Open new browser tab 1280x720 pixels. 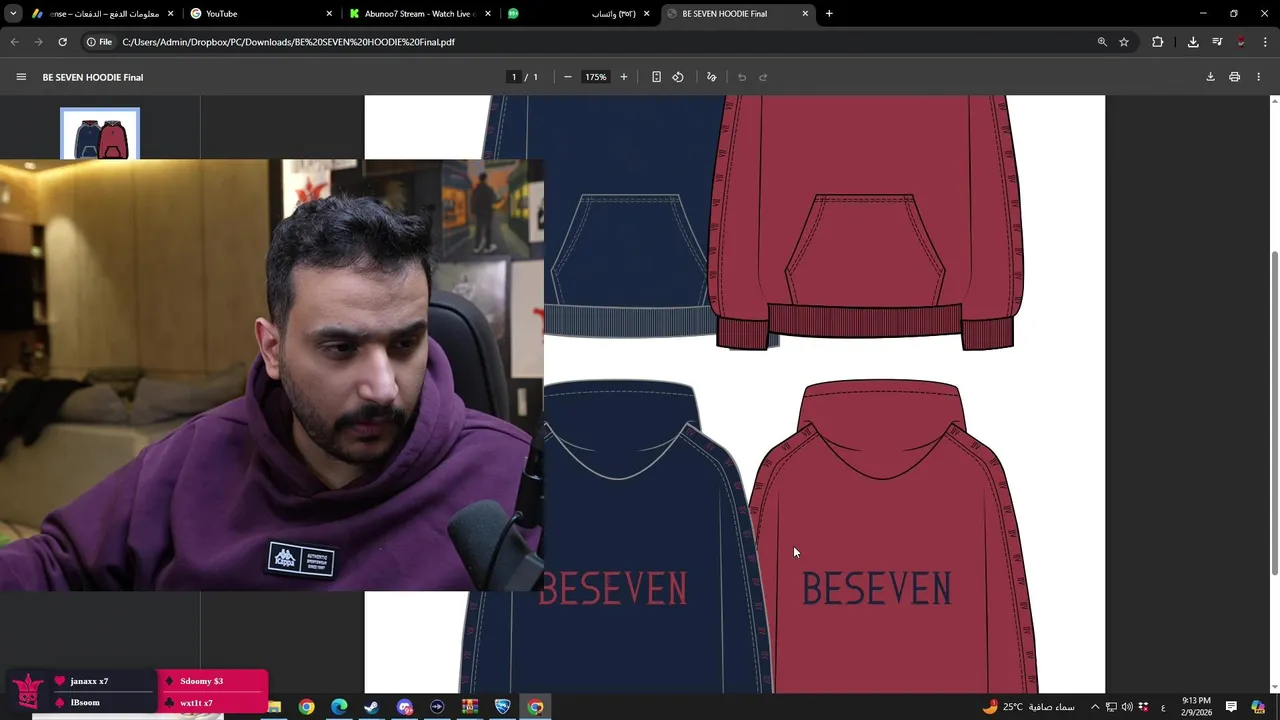pos(829,14)
